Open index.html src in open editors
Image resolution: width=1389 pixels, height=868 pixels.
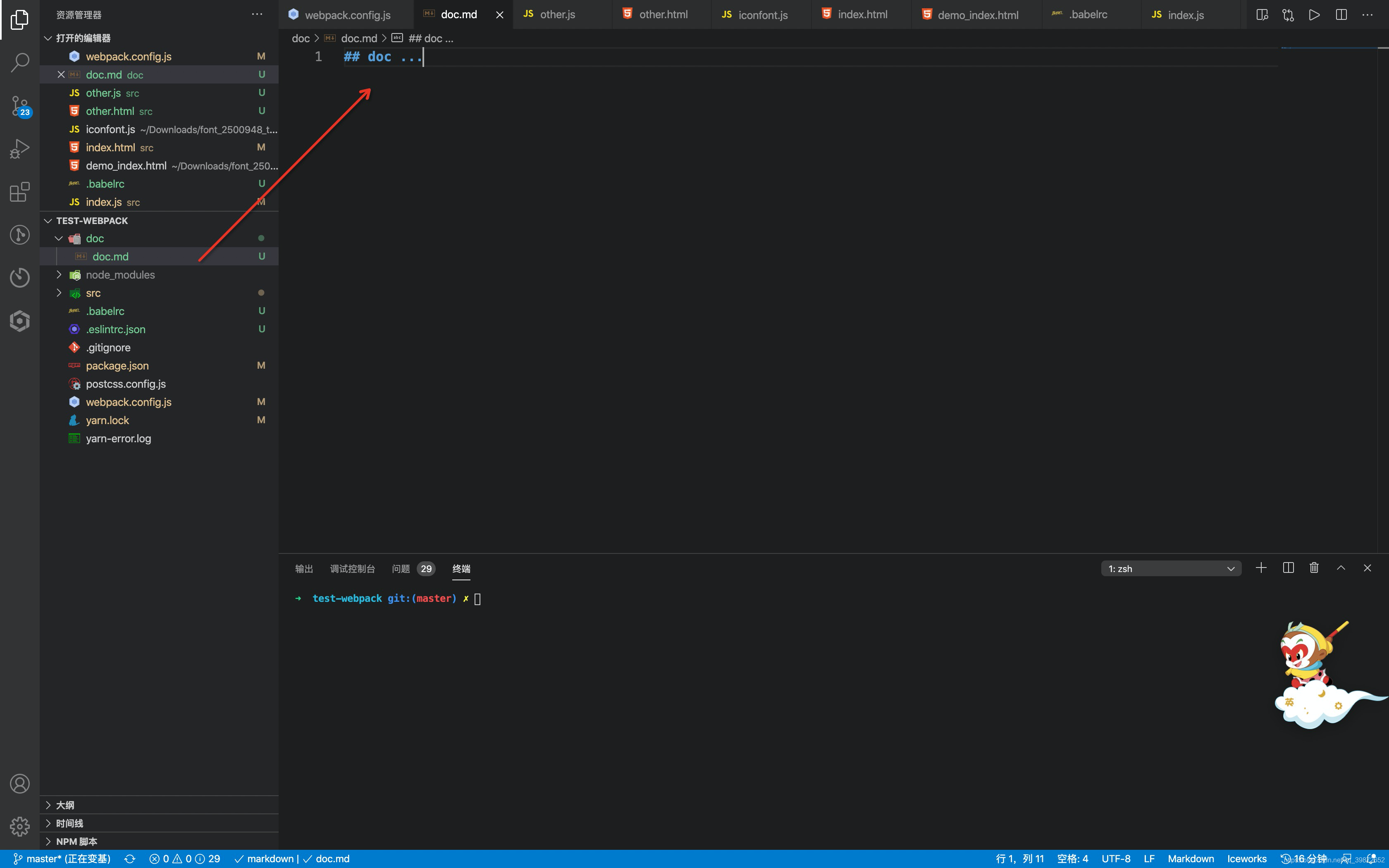tap(159, 148)
